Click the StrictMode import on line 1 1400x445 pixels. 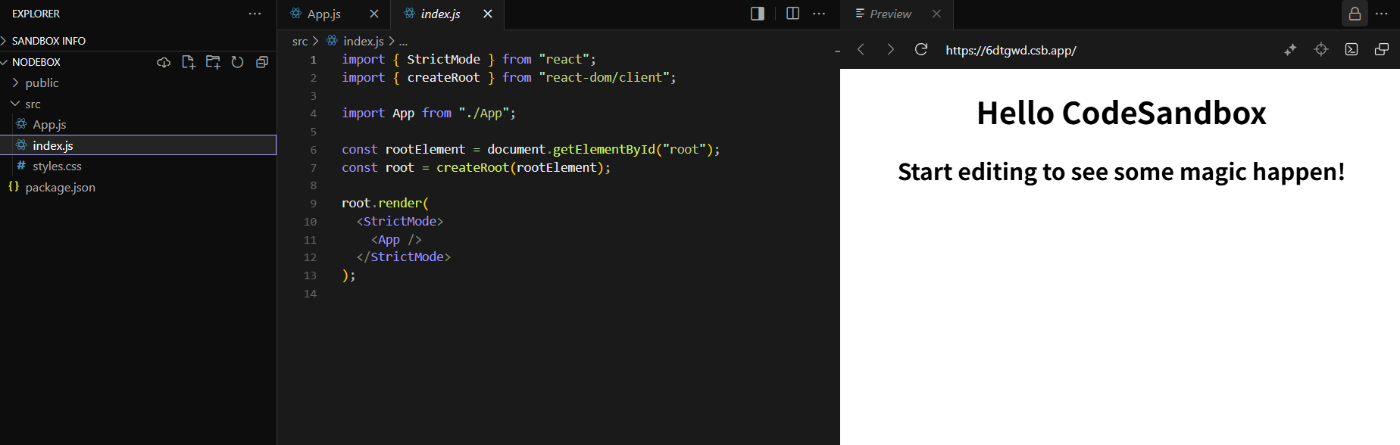click(444, 59)
